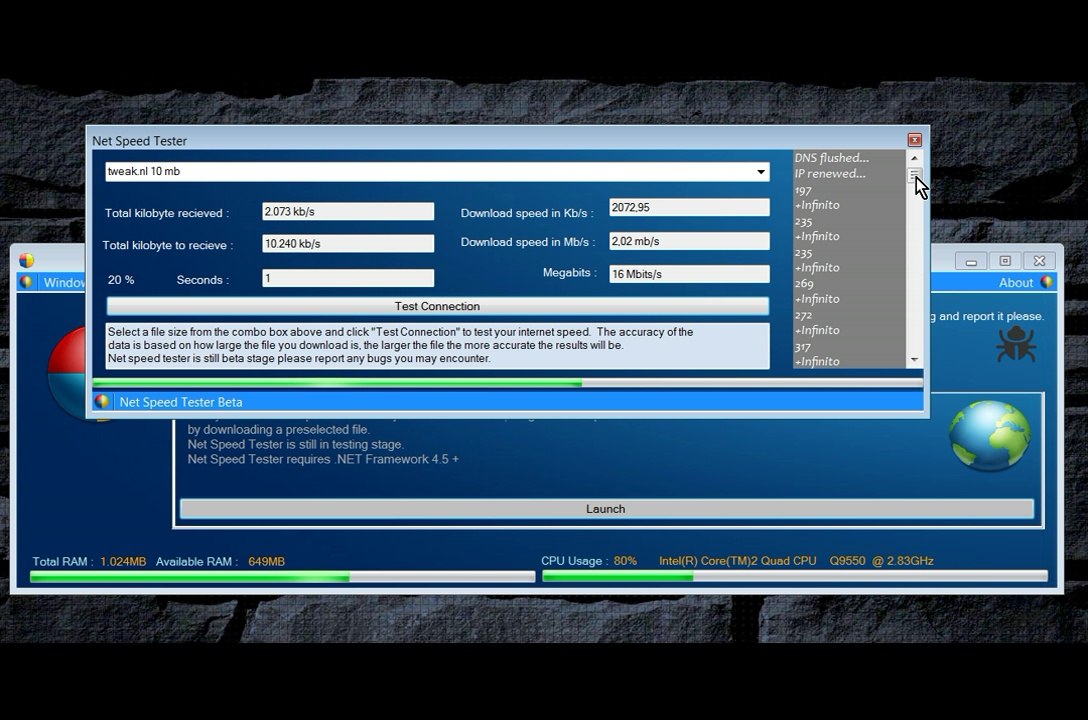Click the log scrollbar up arrow
The height and width of the screenshot is (720, 1088).
pos(914,158)
